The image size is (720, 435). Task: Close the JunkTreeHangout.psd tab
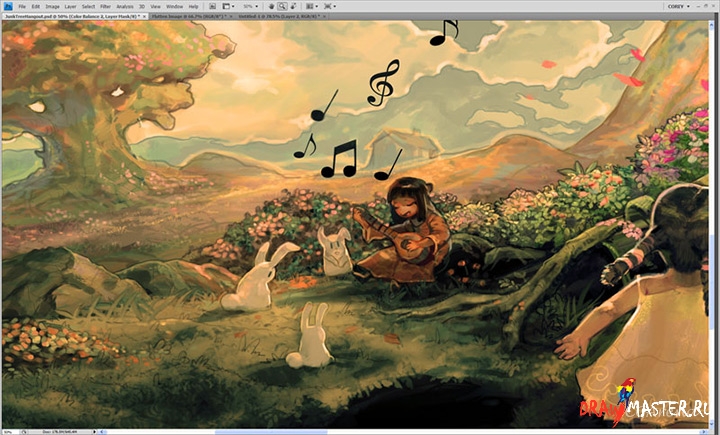(x=145, y=16)
